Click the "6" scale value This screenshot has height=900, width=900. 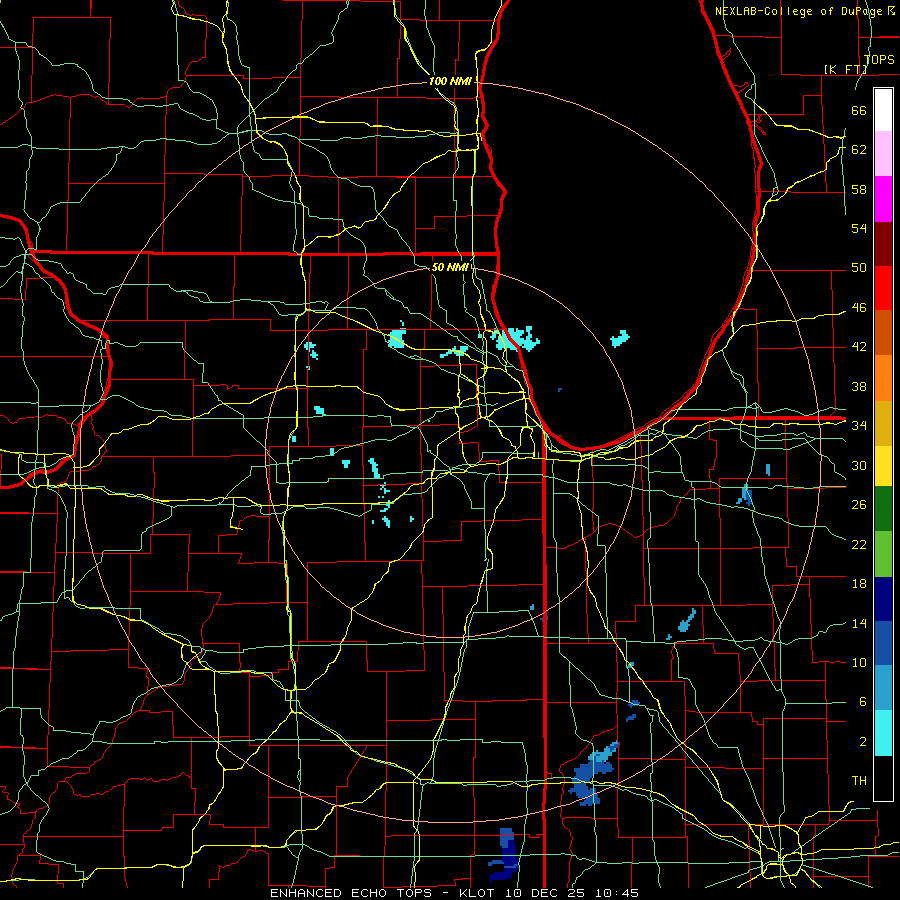click(862, 702)
